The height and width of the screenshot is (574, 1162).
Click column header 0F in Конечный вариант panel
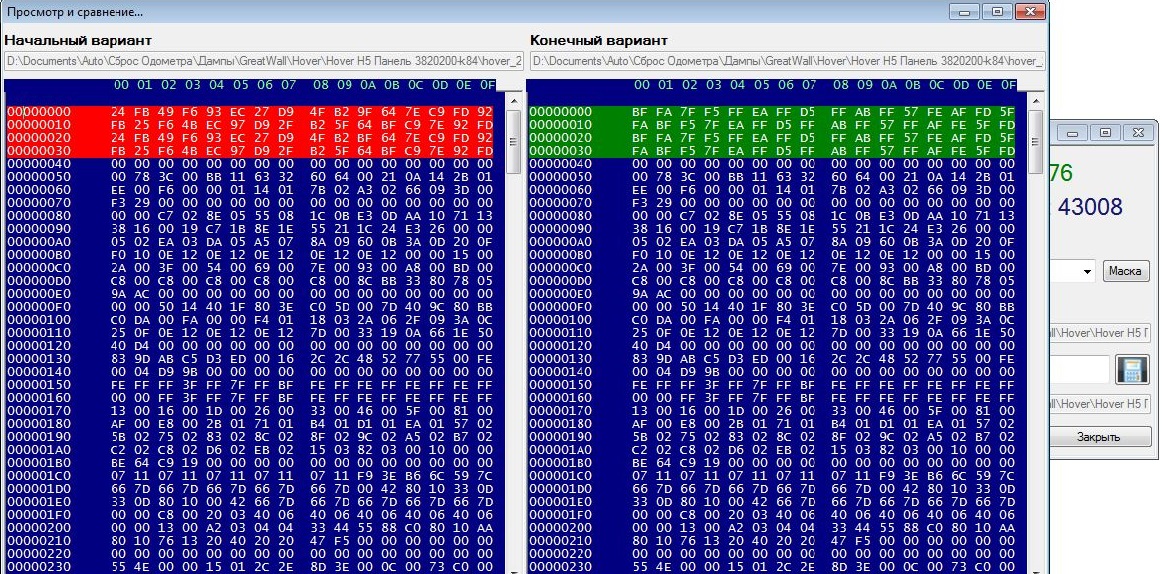[1009, 85]
